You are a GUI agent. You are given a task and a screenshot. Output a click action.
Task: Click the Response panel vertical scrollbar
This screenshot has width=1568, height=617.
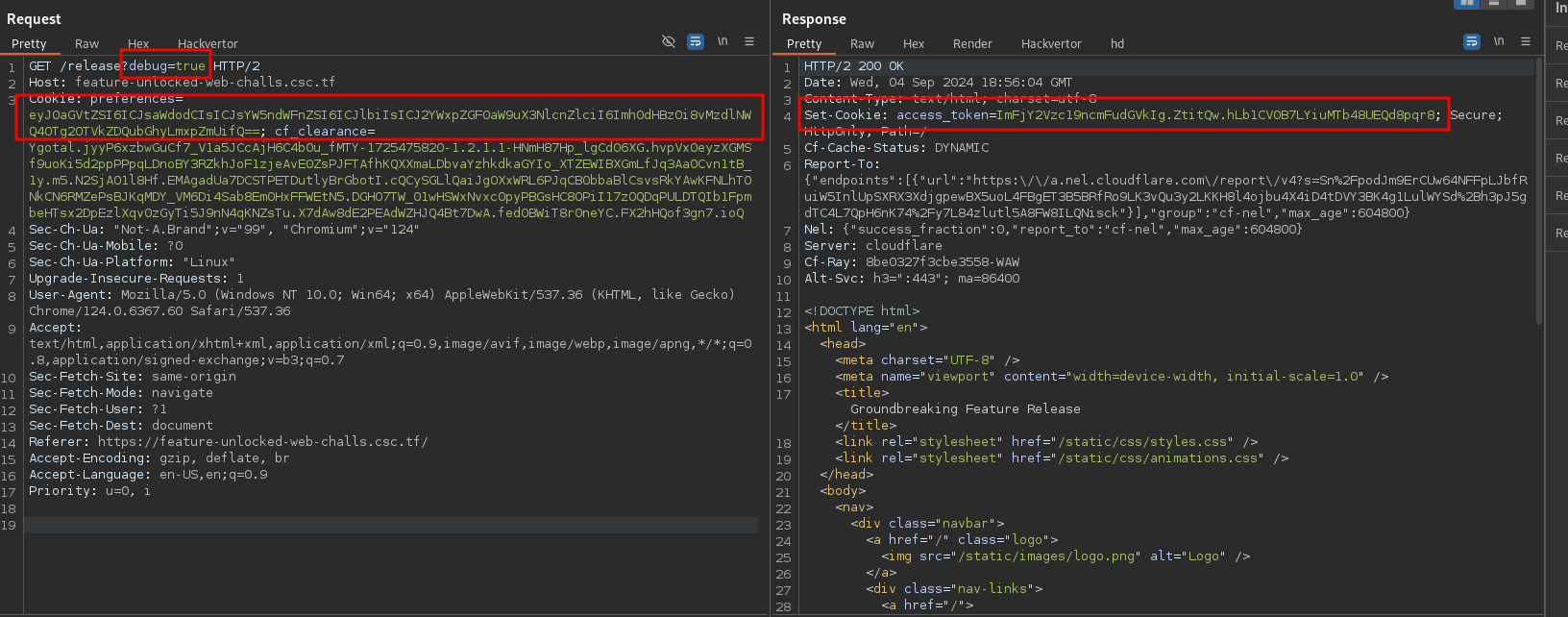[x=1538, y=192]
